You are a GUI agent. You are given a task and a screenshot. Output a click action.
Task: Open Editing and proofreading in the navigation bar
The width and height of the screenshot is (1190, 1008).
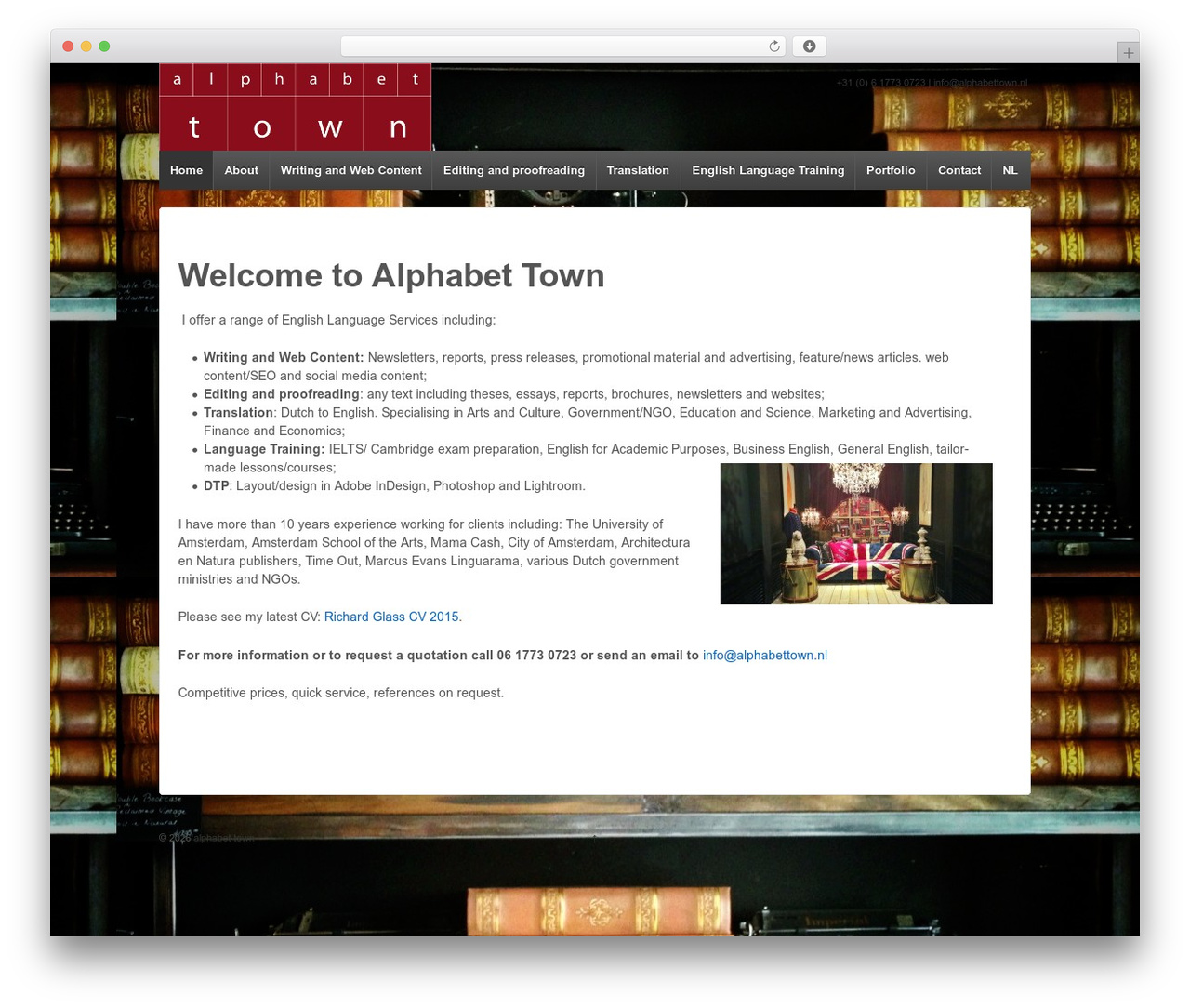pos(514,170)
